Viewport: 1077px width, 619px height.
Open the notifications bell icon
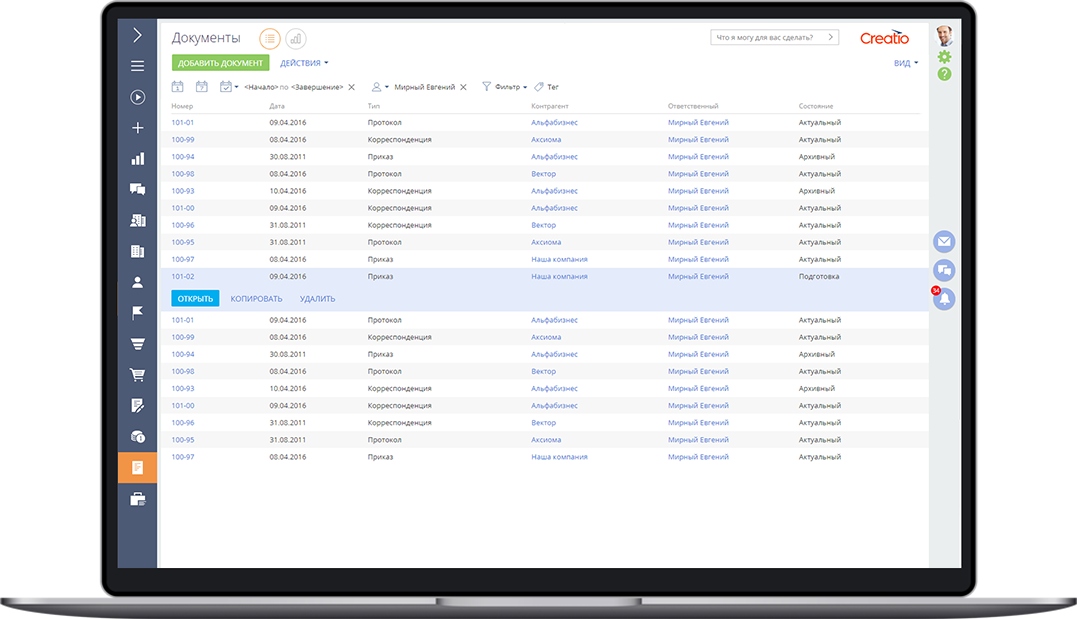(944, 299)
